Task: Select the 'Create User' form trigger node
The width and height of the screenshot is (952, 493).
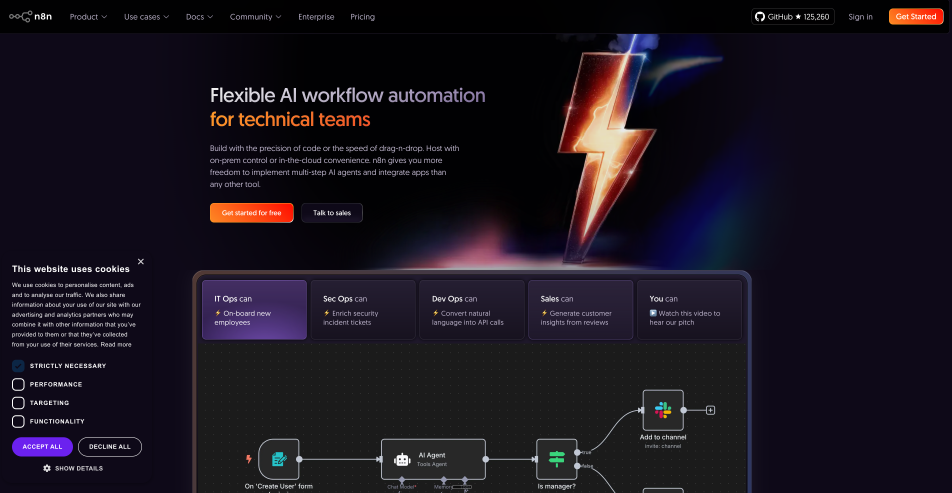Action: [x=279, y=459]
